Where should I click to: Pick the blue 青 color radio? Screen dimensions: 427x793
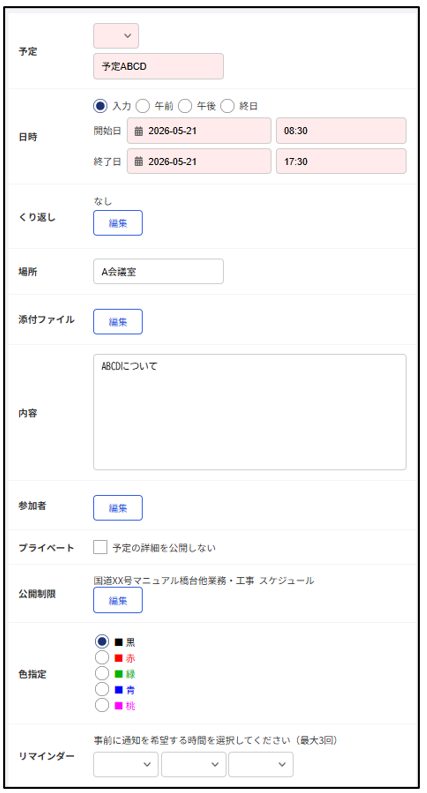coord(102,689)
